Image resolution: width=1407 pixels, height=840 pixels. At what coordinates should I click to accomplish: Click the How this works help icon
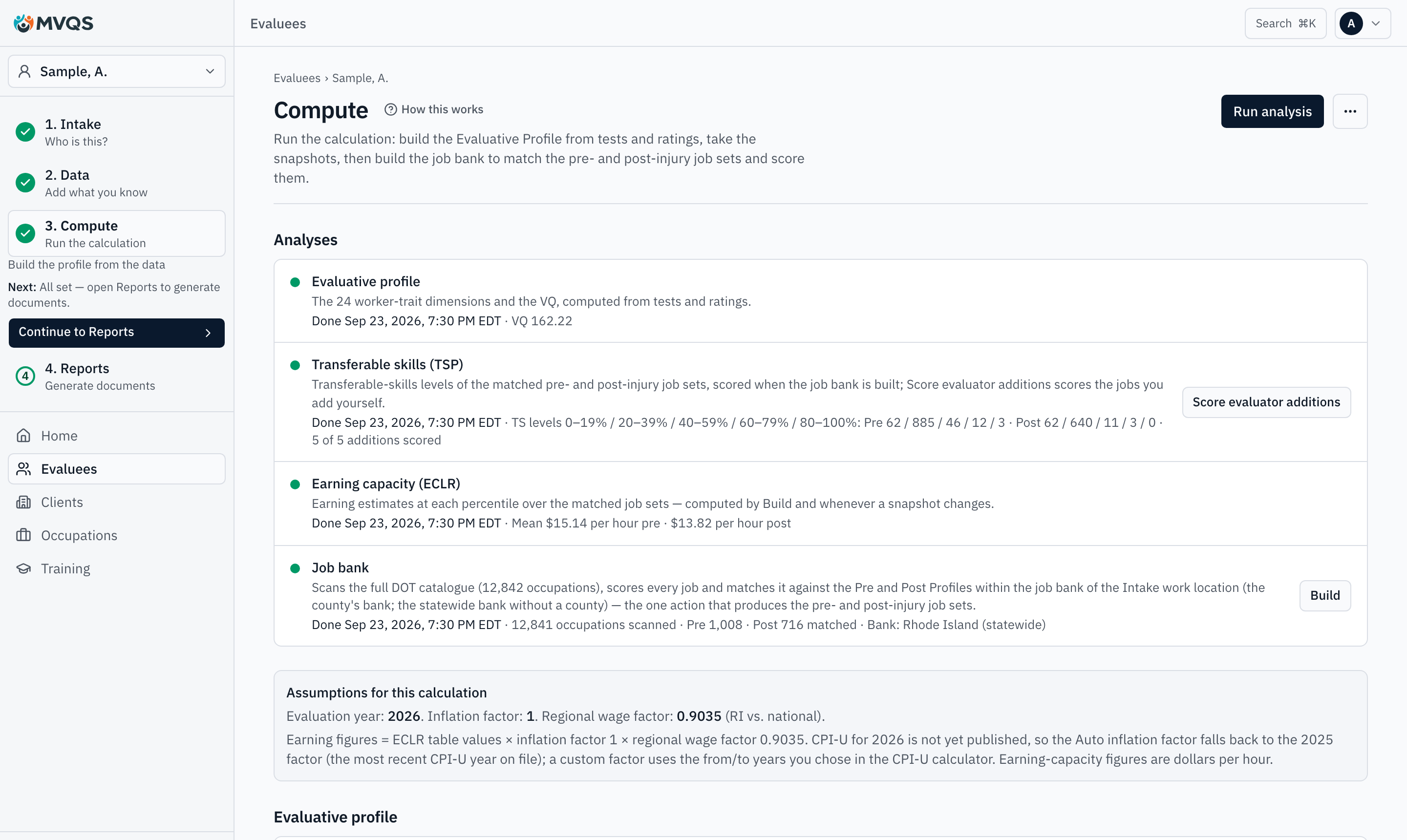[391, 109]
